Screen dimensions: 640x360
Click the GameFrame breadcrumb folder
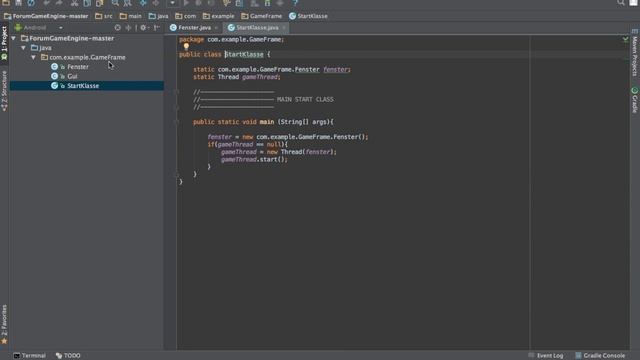262,16
